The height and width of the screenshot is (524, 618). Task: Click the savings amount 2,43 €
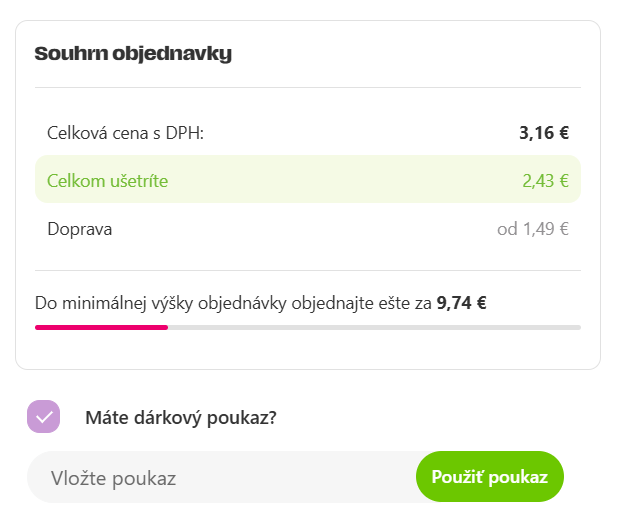pyautogui.click(x=544, y=181)
